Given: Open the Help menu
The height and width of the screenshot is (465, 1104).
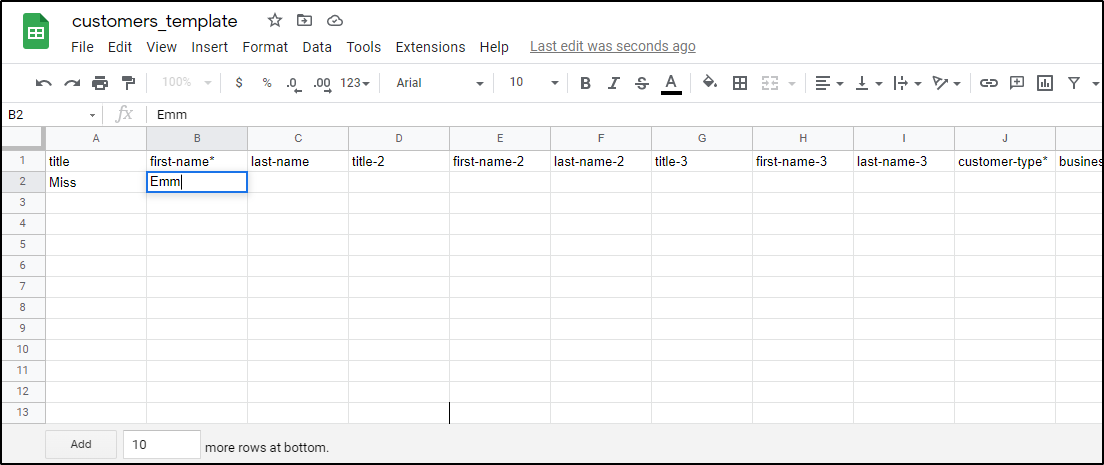Looking at the screenshot, I should click(x=494, y=46).
